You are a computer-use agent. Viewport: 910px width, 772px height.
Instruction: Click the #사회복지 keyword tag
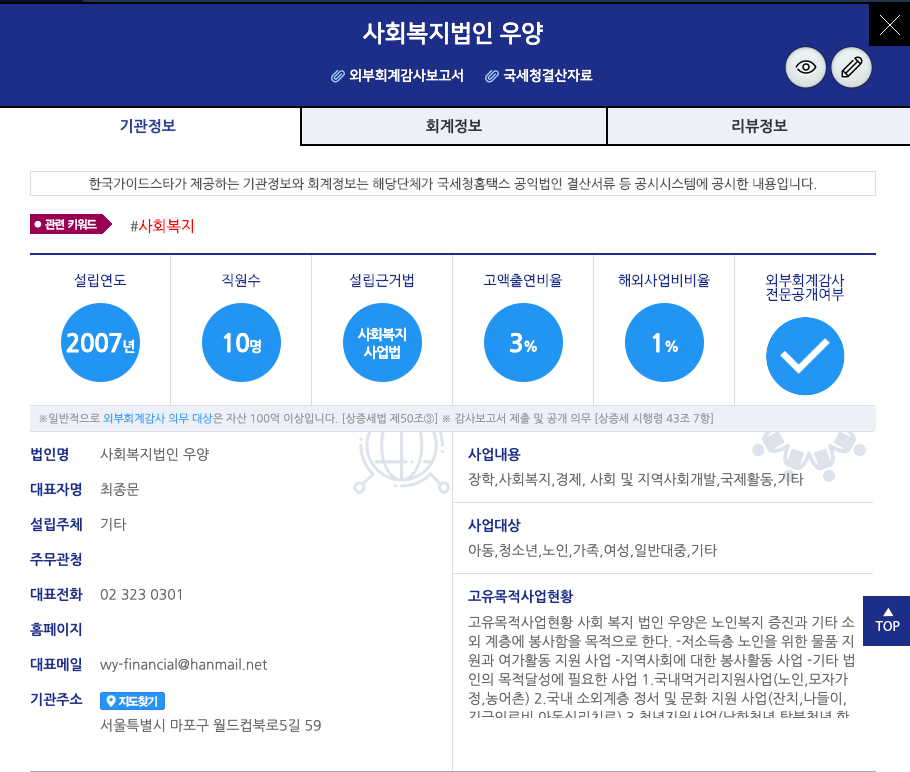[x=162, y=225]
